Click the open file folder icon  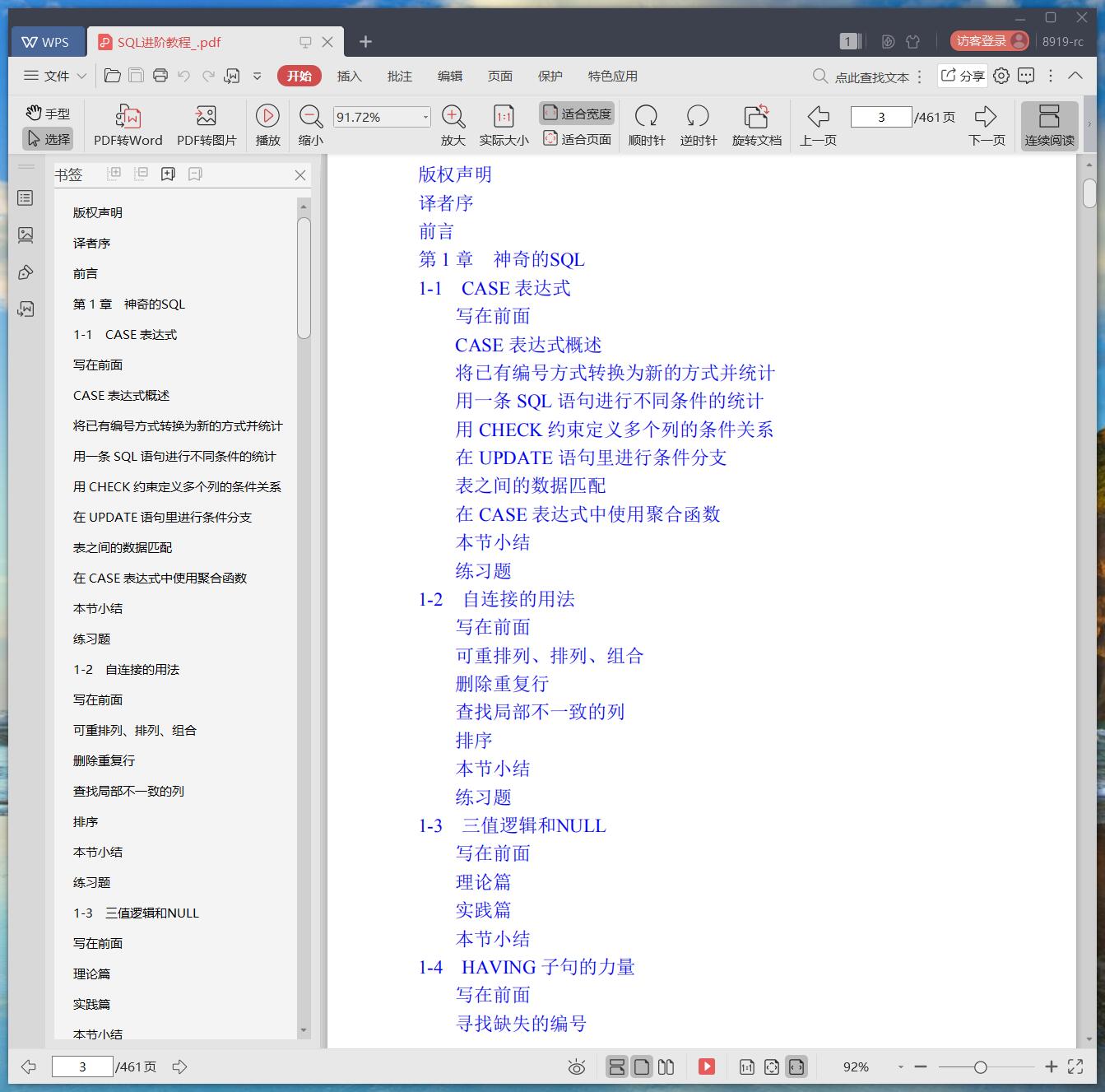click(113, 76)
